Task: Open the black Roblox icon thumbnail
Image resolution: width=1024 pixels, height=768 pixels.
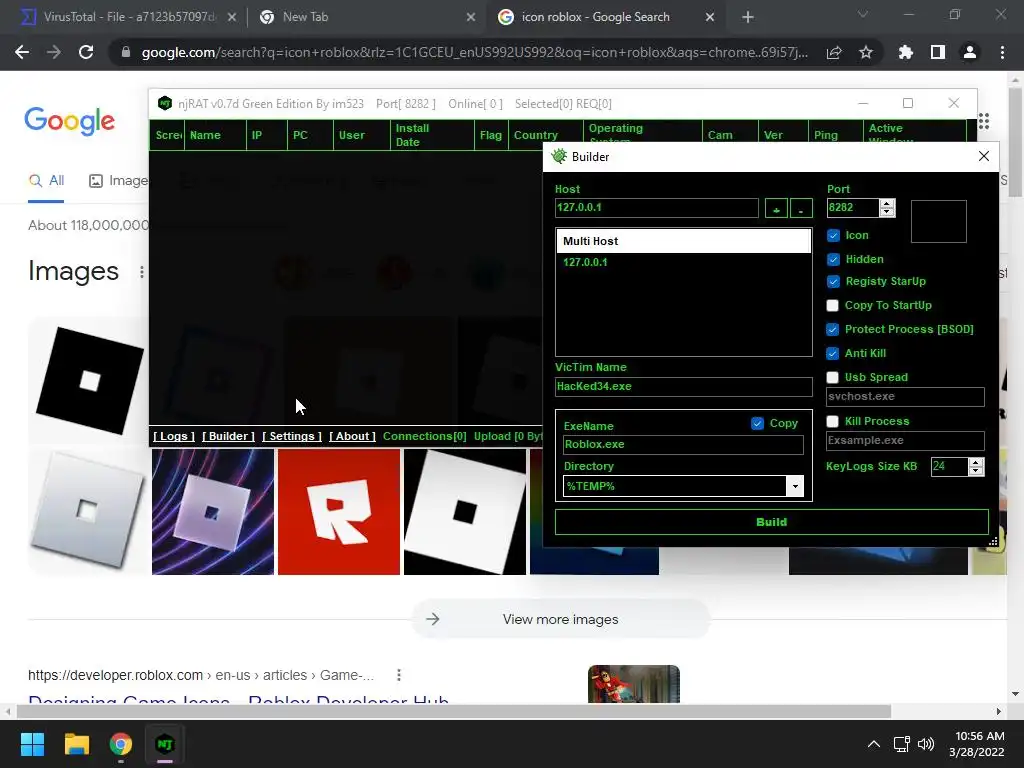Action: point(89,381)
